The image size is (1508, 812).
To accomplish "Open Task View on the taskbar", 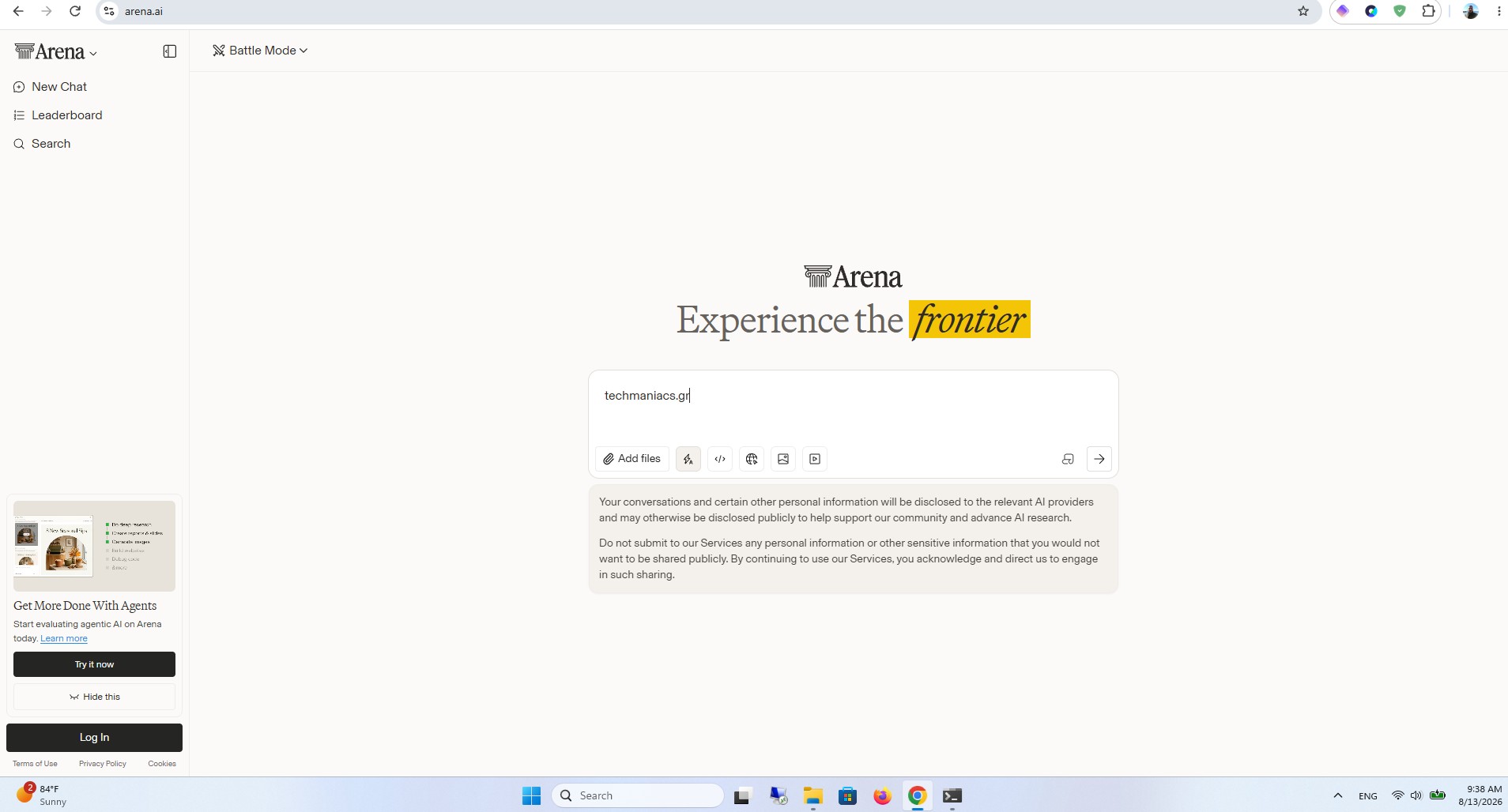I will [x=741, y=795].
